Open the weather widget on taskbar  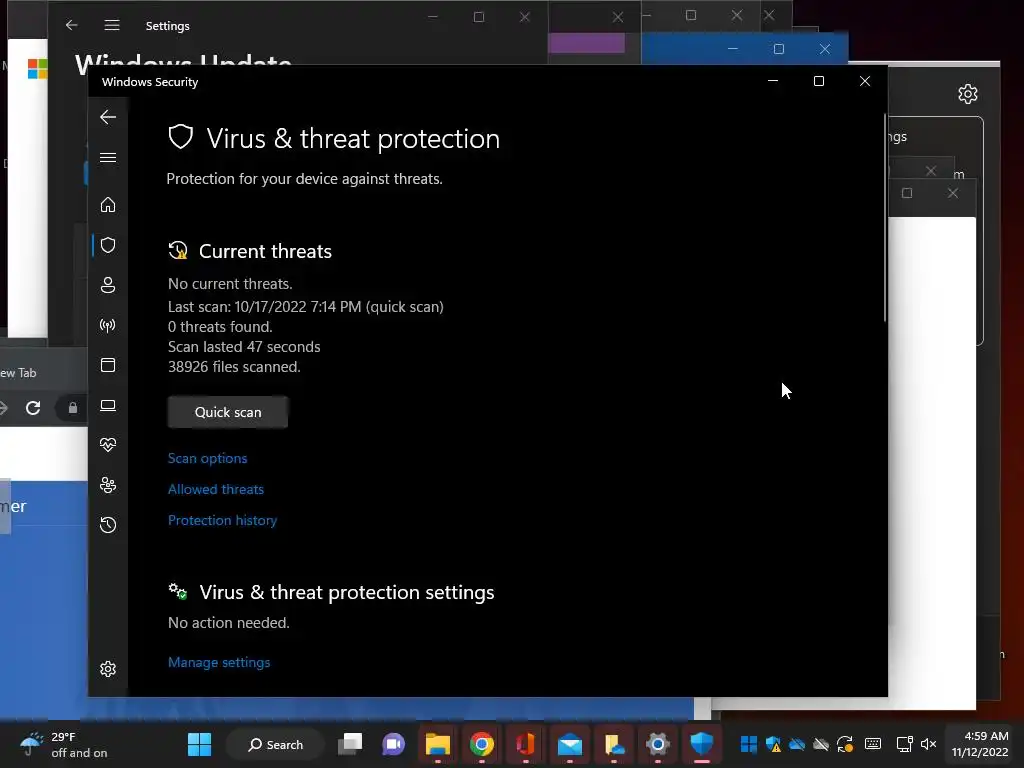63,744
